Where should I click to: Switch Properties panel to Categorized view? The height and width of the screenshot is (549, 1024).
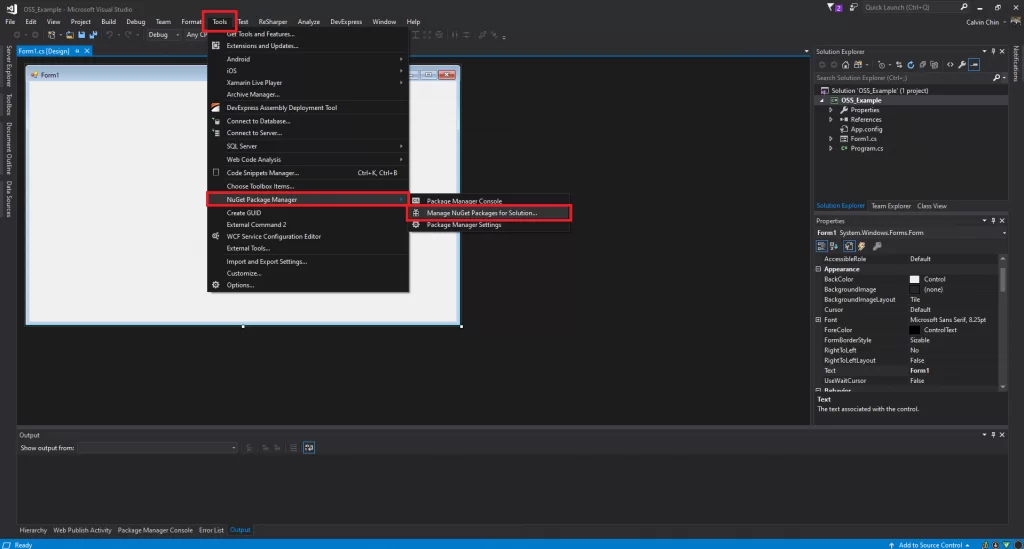822,246
